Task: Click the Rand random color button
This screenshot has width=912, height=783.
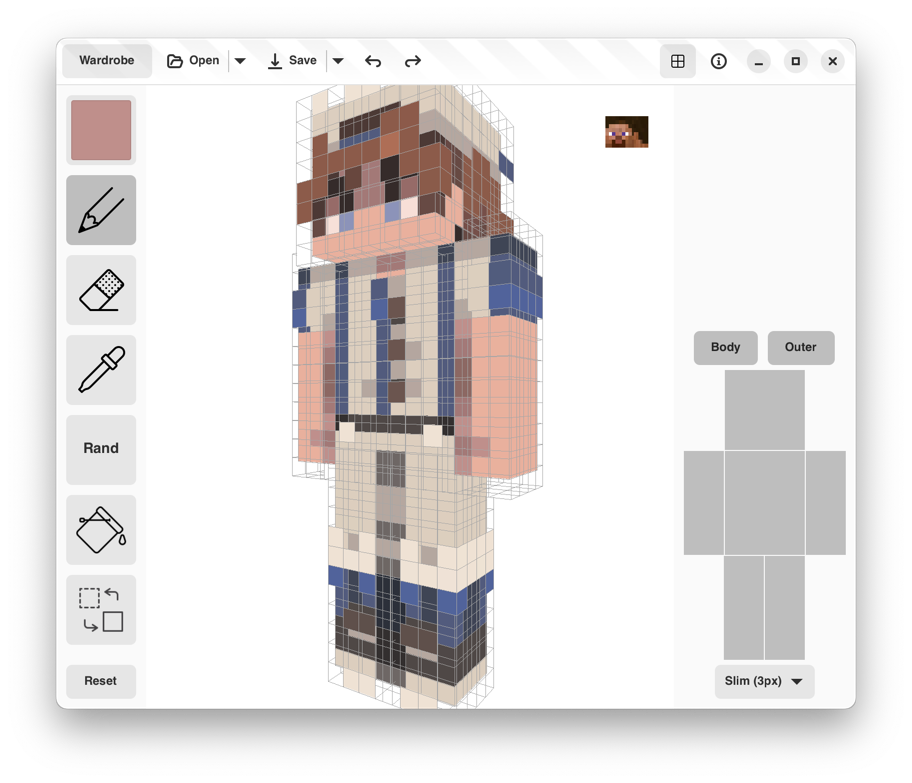Action: pos(101,450)
